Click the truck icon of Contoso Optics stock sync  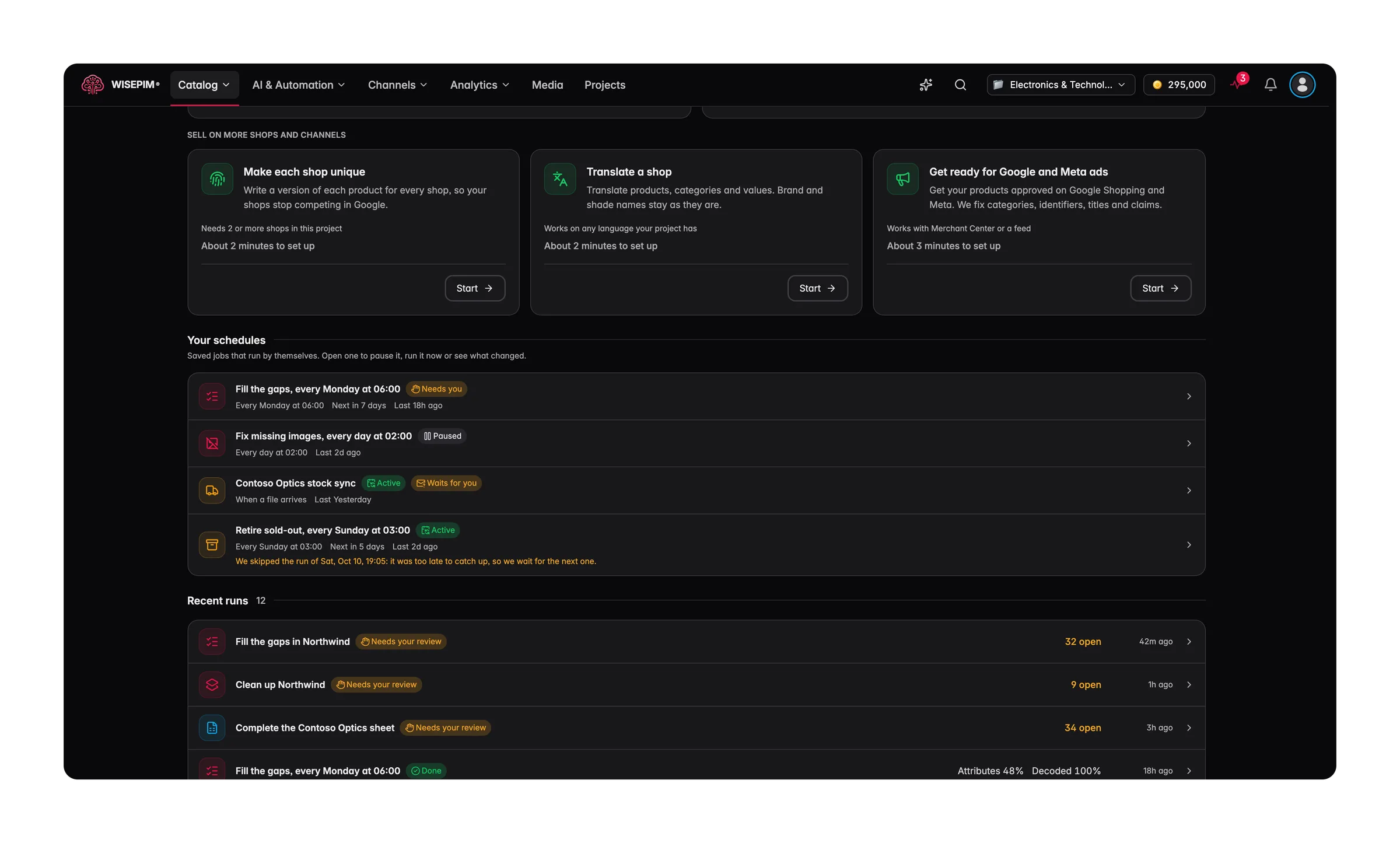212,491
